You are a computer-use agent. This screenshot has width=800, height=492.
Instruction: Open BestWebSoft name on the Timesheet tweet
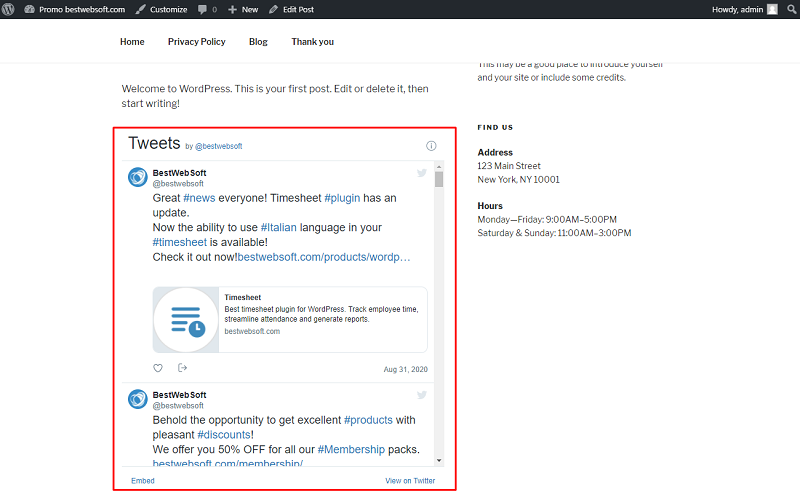tap(180, 173)
